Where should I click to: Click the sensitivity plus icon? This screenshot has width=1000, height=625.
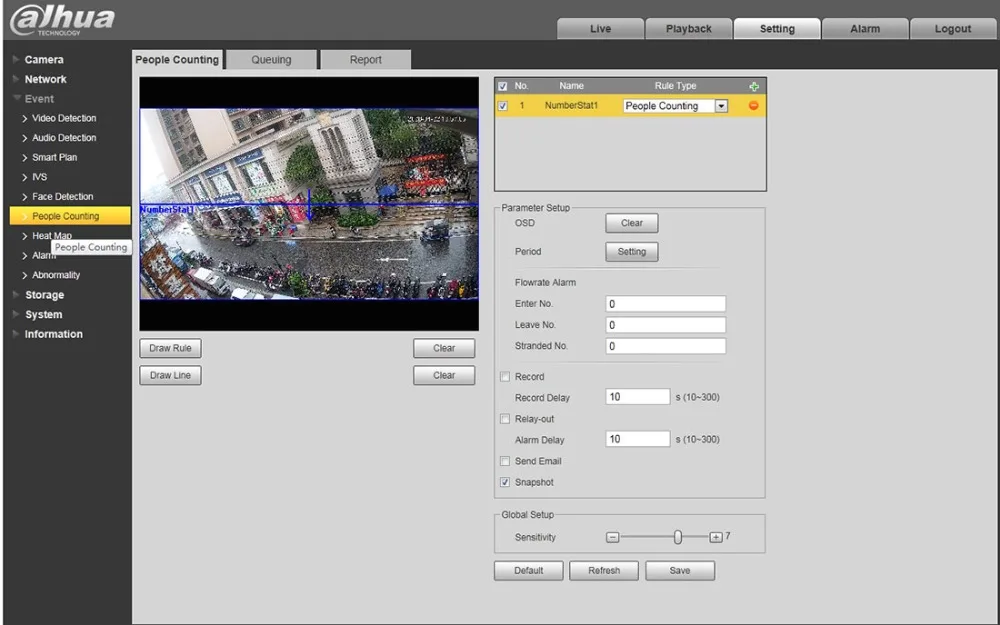point(716,538)
